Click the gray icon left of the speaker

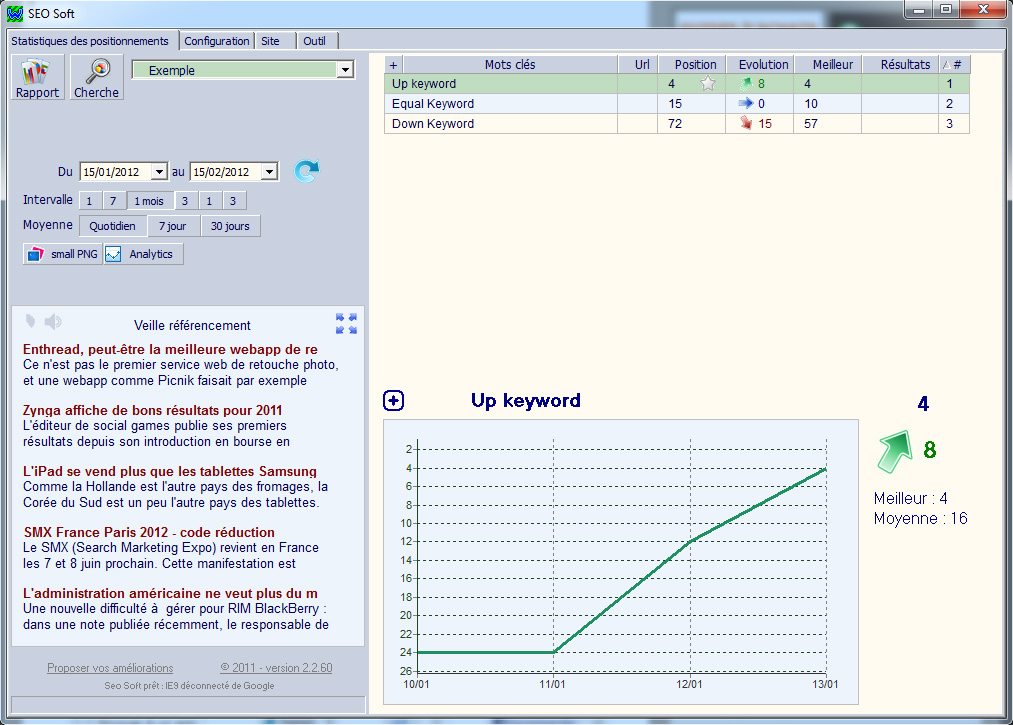point(30,321)
